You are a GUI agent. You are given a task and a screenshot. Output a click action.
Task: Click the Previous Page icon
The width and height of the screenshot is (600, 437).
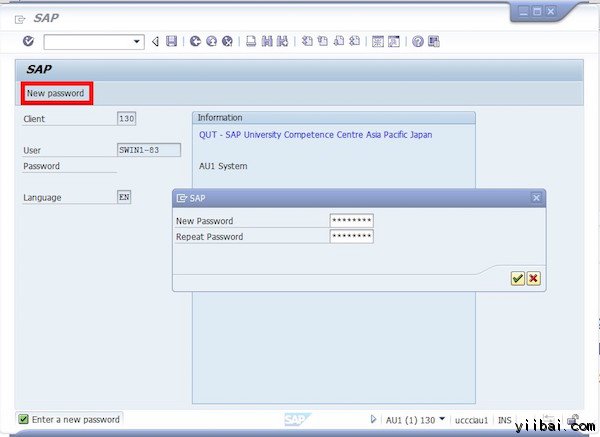point(323,41)
